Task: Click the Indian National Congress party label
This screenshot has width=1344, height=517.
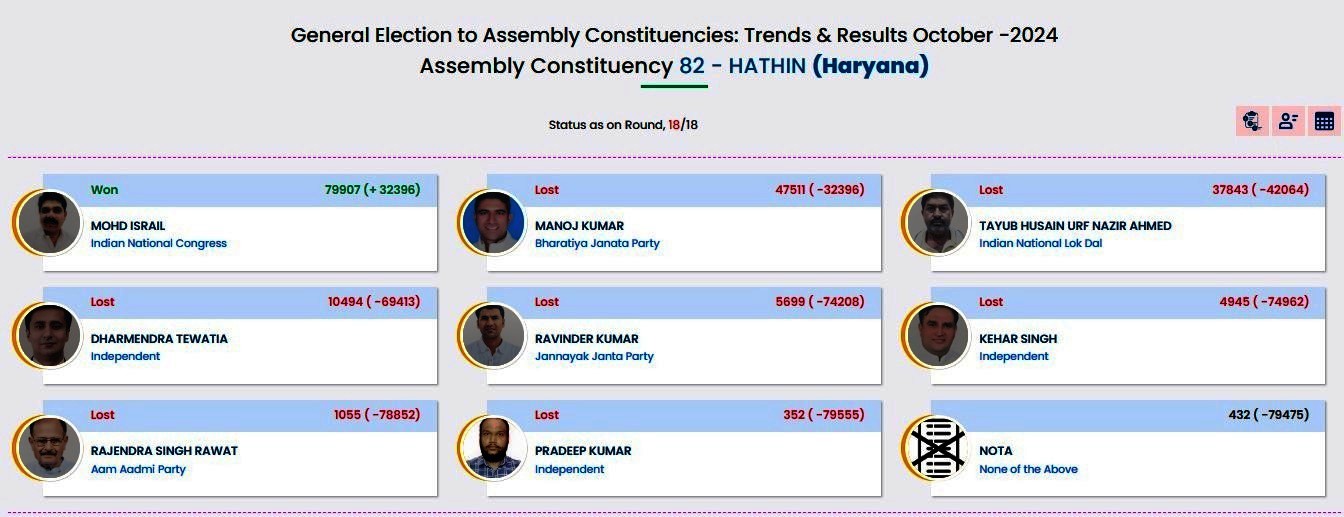Action: pos(159,243)
